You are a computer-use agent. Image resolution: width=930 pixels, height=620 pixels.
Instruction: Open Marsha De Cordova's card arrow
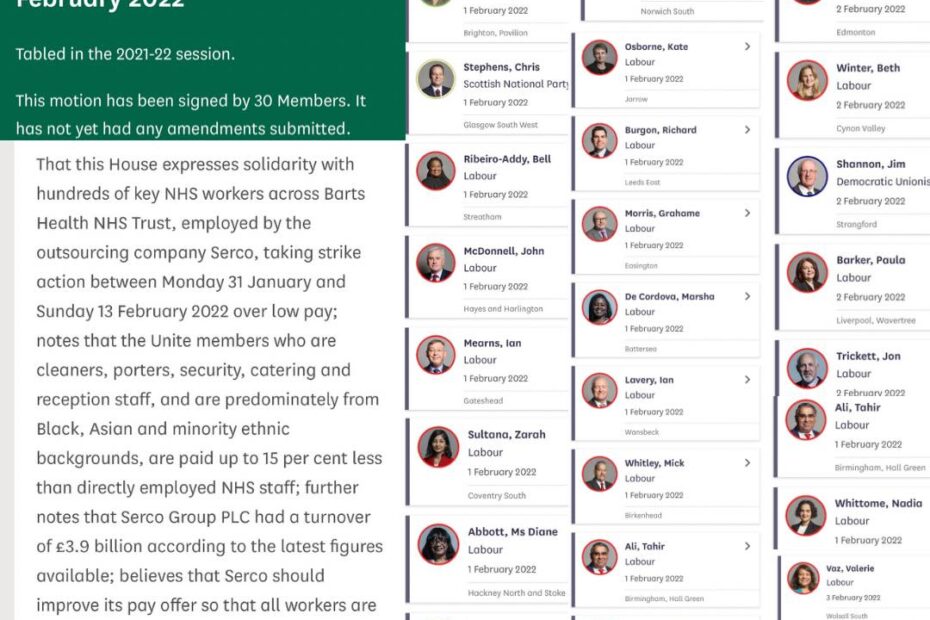pyautogui.click(x=747, y=296)
